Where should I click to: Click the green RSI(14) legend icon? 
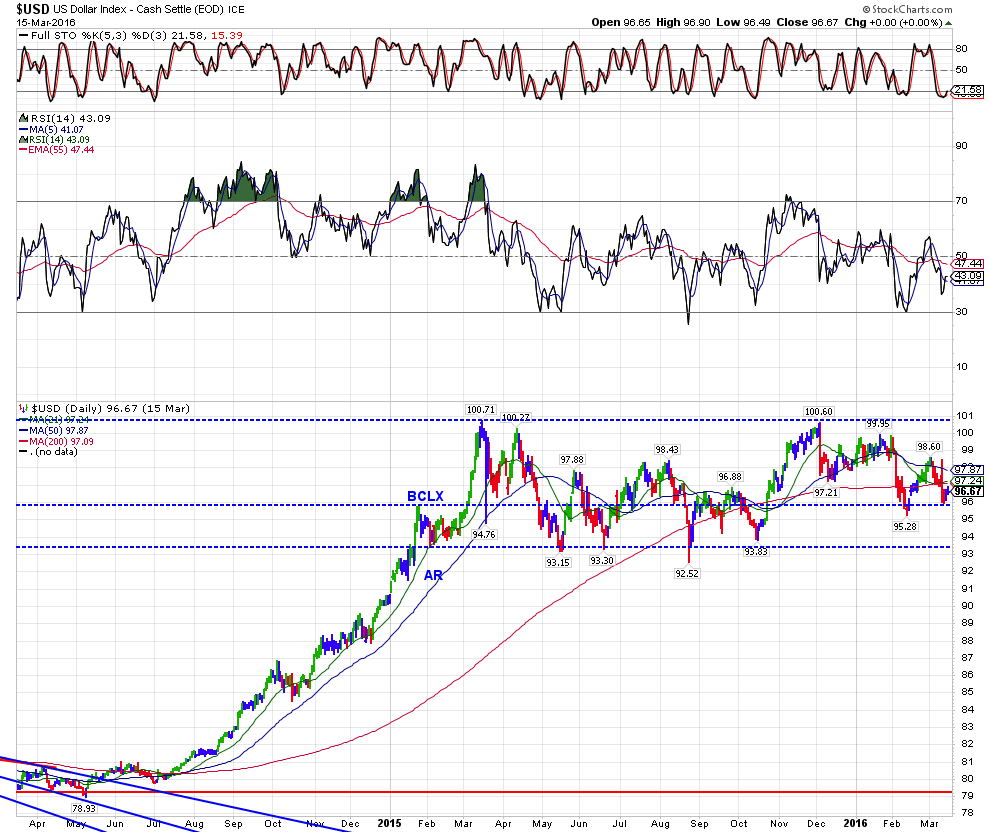(22, 138)
